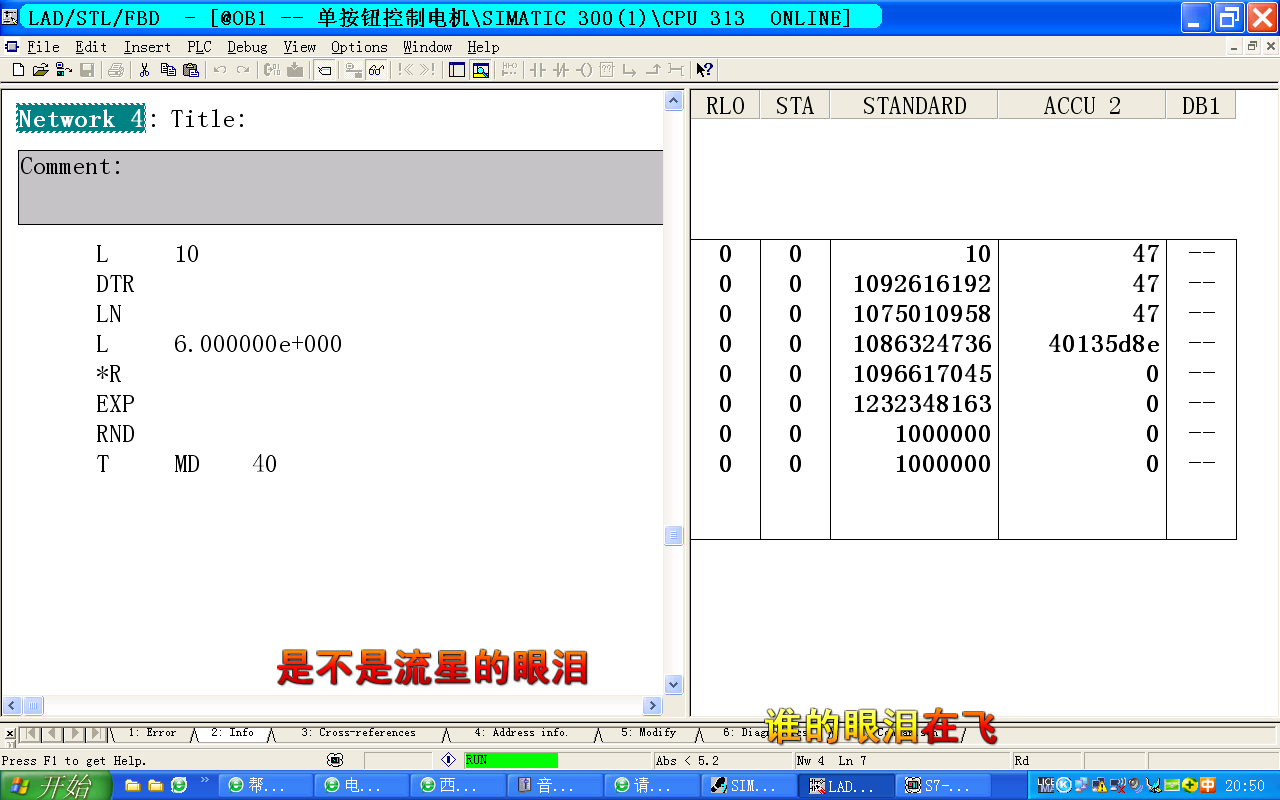Switch to the 2: Info tab
Screen dimensions: 1280x800
coord(232,733)
